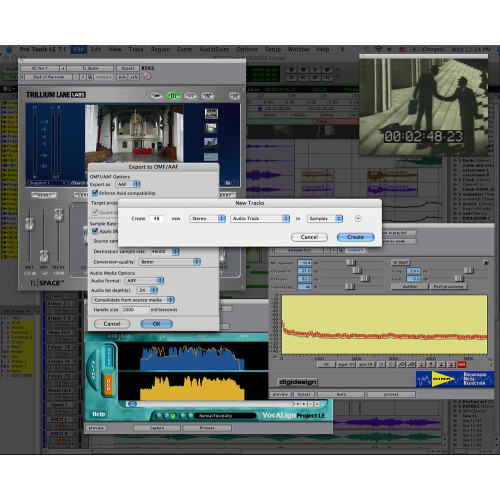This screenshot has width=500, height=500.
Task: Toggle compare in the BNR plugin header
Action: tap(356, 250)
